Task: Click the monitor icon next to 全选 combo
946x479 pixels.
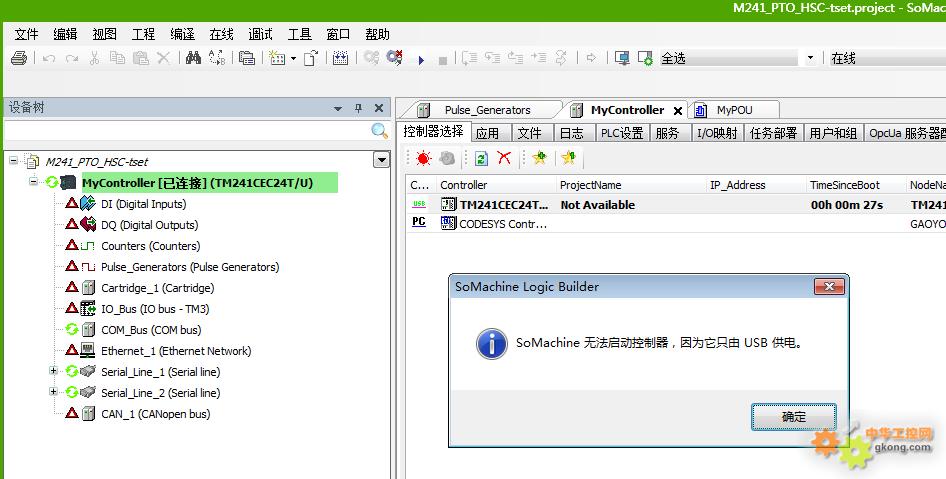Action: [x=622, y=59]
